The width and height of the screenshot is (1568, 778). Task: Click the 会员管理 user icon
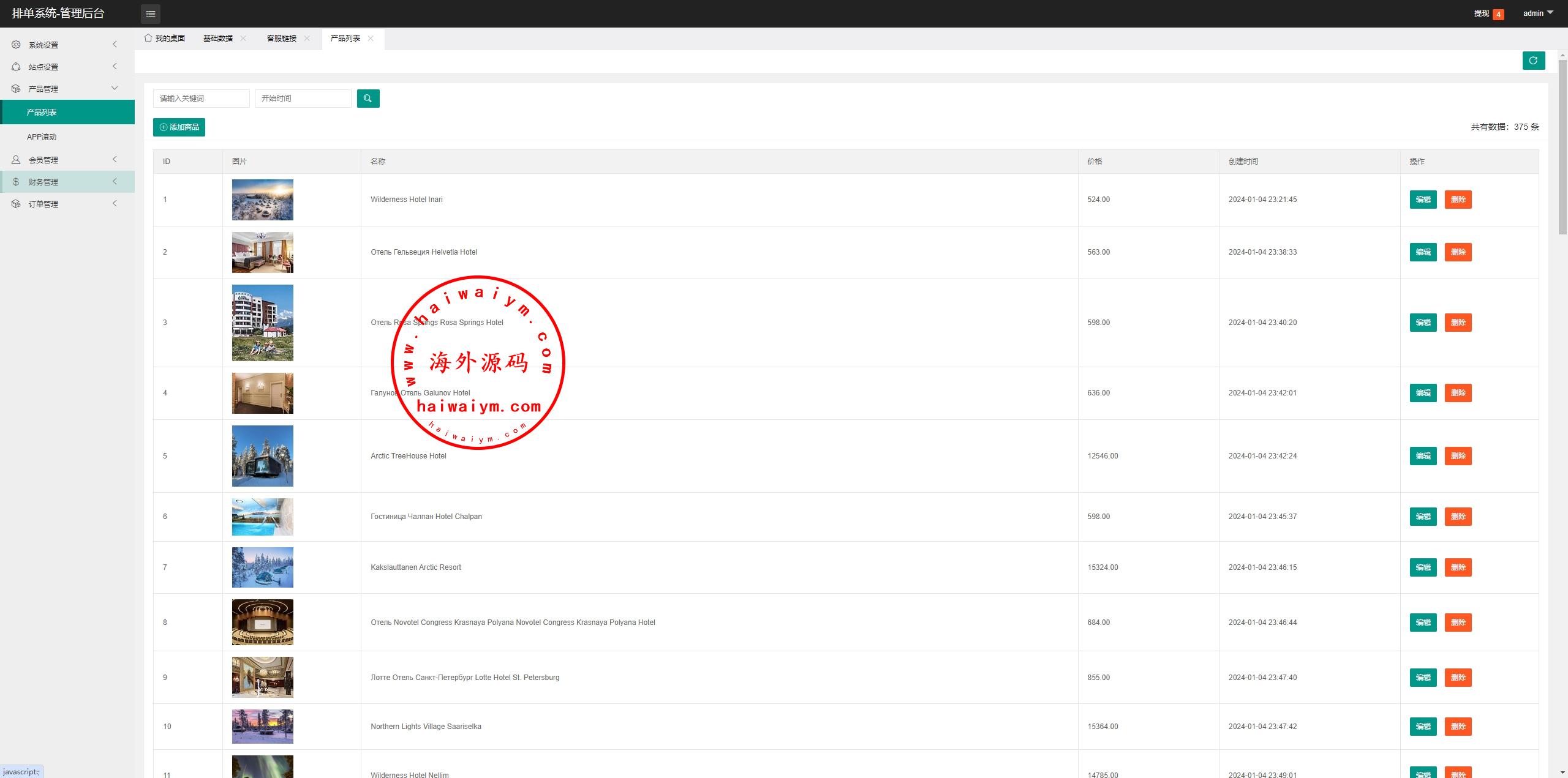[16, 160]
